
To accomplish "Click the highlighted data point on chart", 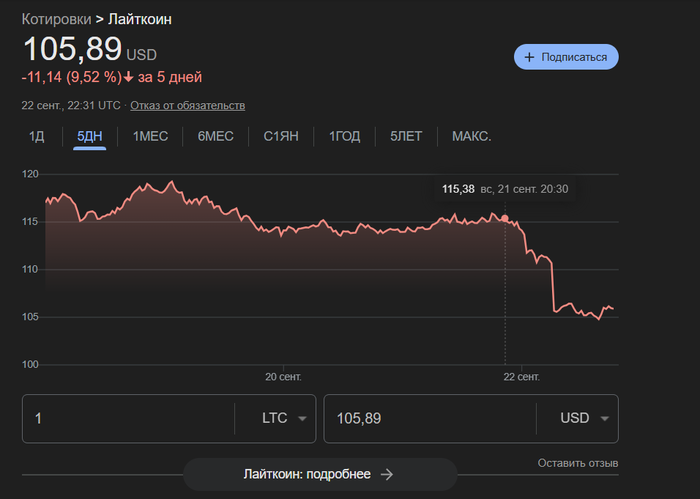I will pos(505,217).
